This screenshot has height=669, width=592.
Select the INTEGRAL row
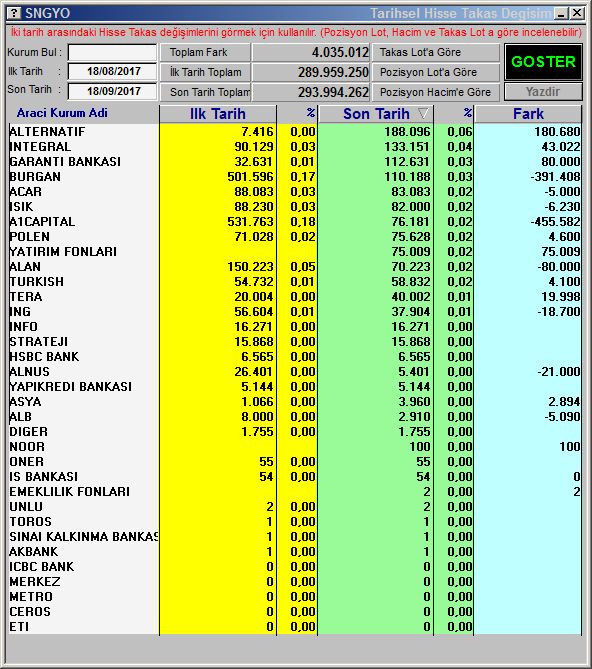tap(295, 146)
